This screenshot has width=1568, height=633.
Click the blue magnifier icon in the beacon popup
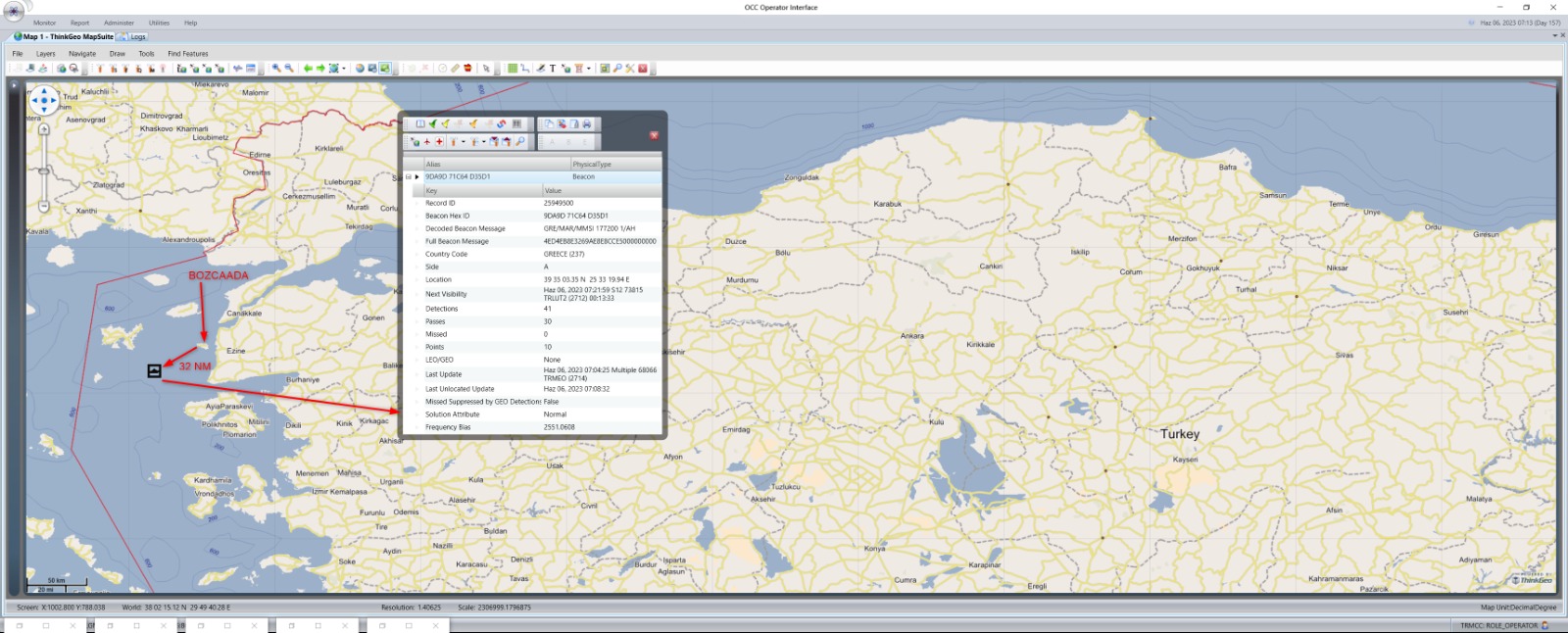[x=520, y=142]
